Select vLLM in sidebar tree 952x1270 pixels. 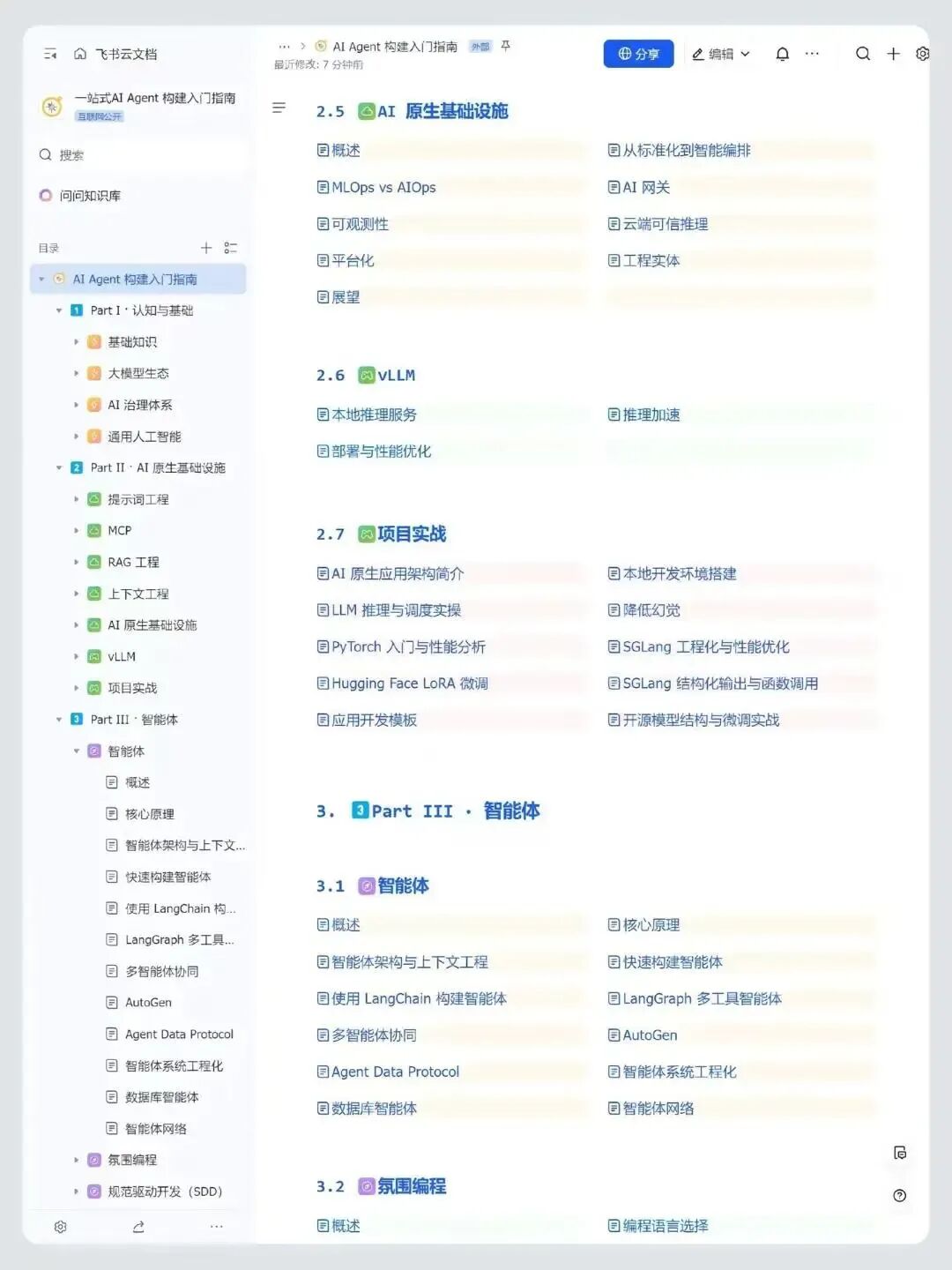(x=122, y=656)
